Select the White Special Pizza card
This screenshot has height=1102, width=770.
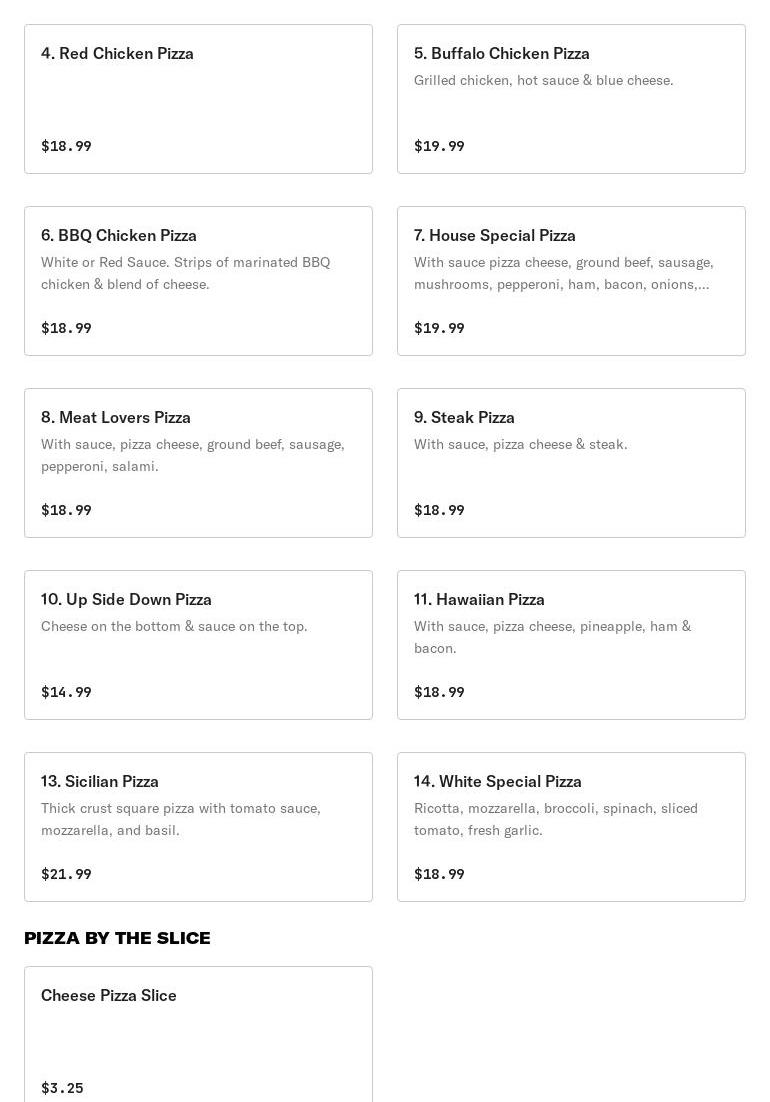coord(571,827)
